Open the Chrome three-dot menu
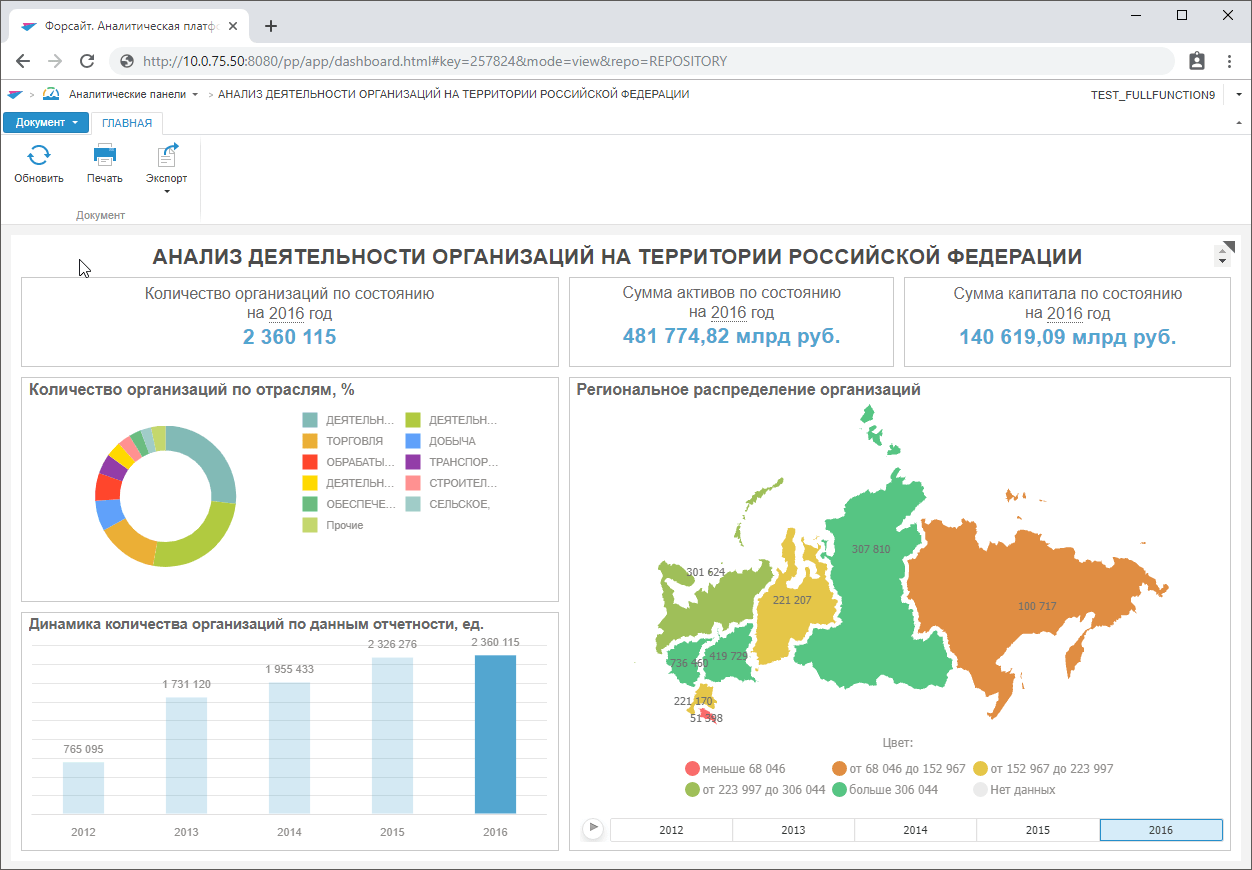This screenshot has height=870, width=1252. (1229, 61)
